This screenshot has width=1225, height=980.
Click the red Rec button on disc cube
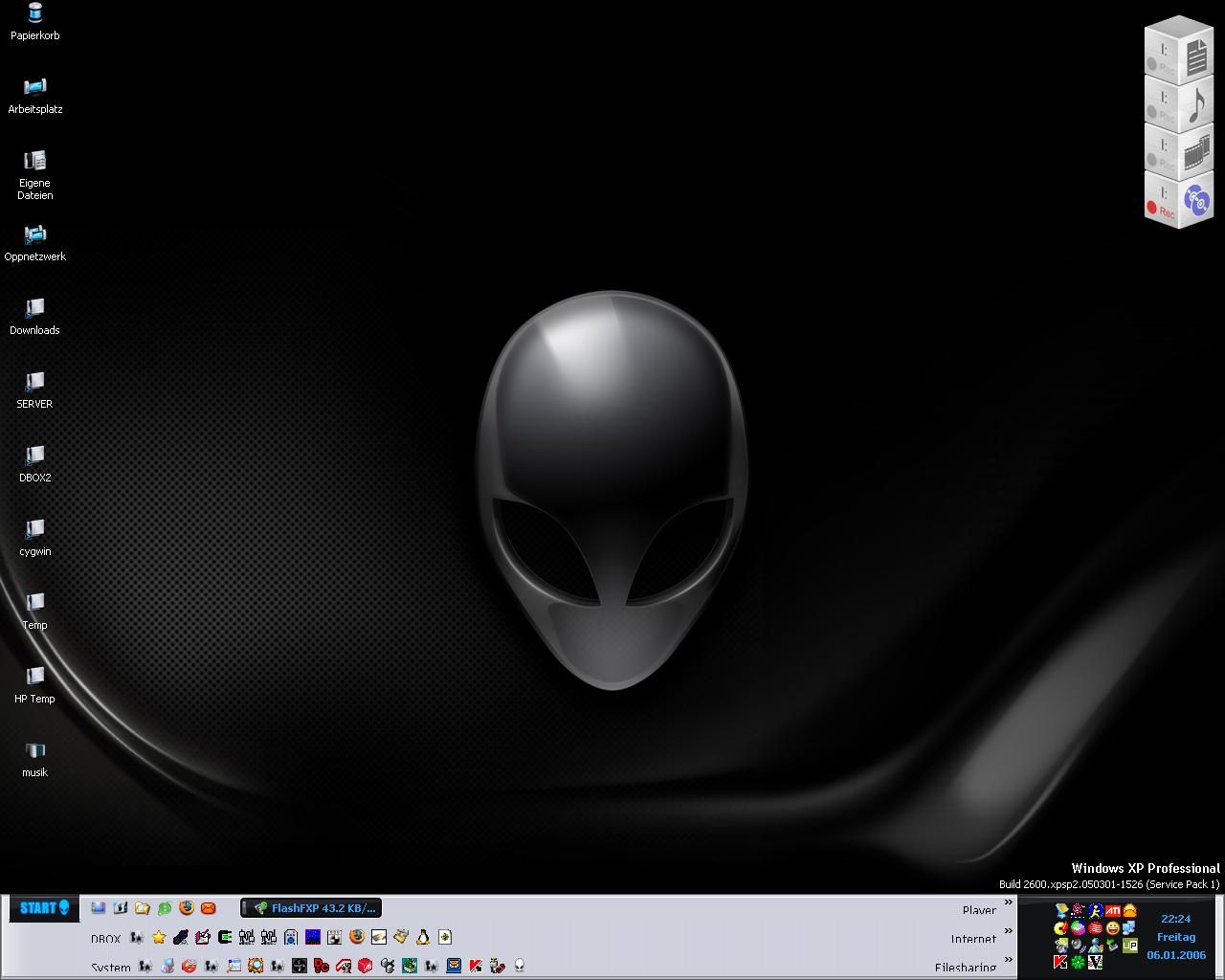click(x=1152, y=208)
